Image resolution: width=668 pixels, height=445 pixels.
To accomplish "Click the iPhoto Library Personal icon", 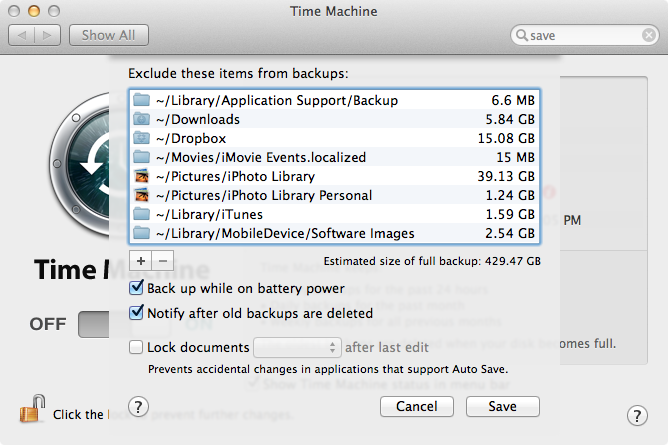I will (141, 195).
